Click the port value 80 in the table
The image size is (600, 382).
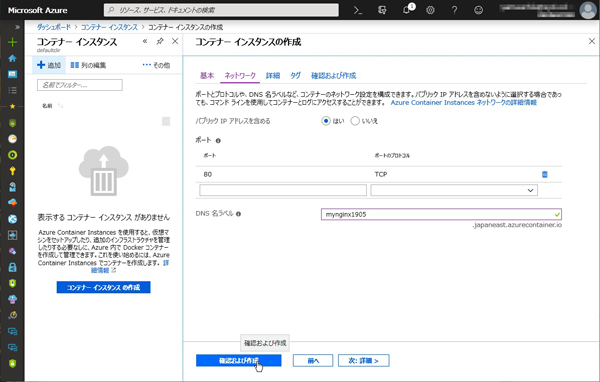(x=208, y=174)
